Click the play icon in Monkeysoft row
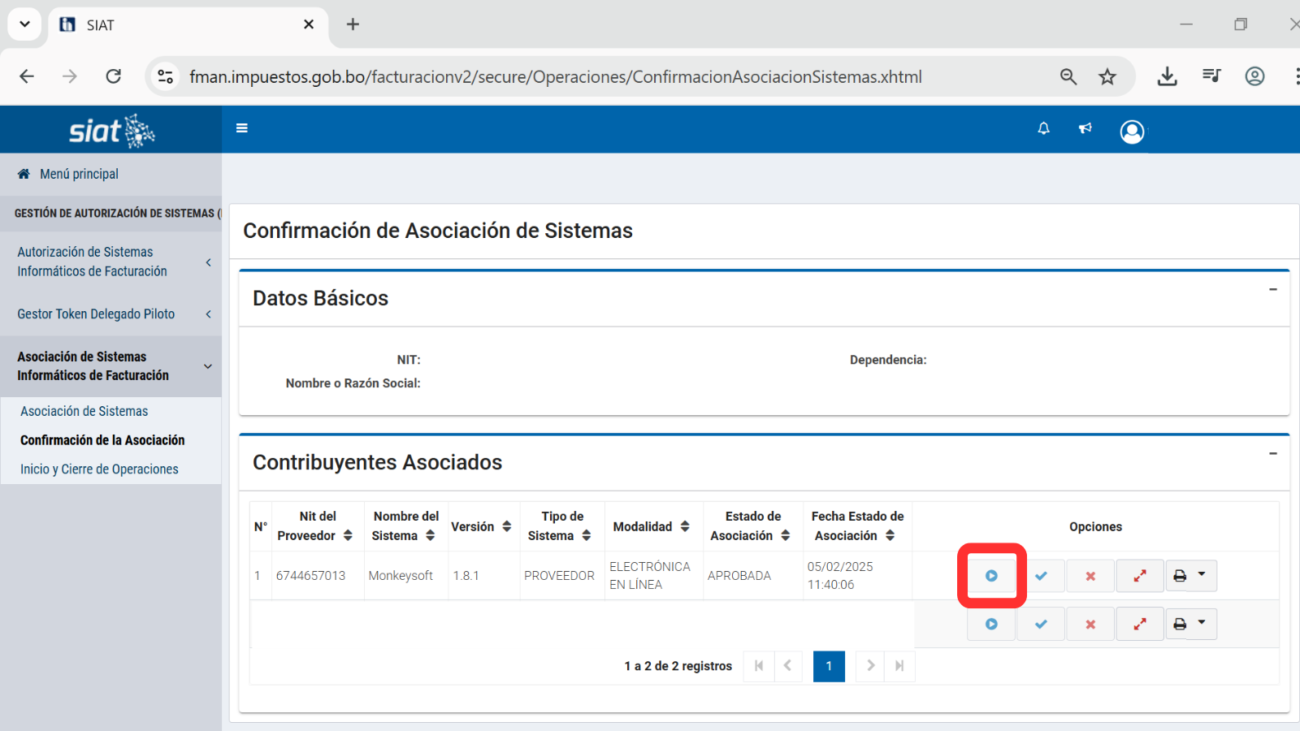 coord(991,576)
